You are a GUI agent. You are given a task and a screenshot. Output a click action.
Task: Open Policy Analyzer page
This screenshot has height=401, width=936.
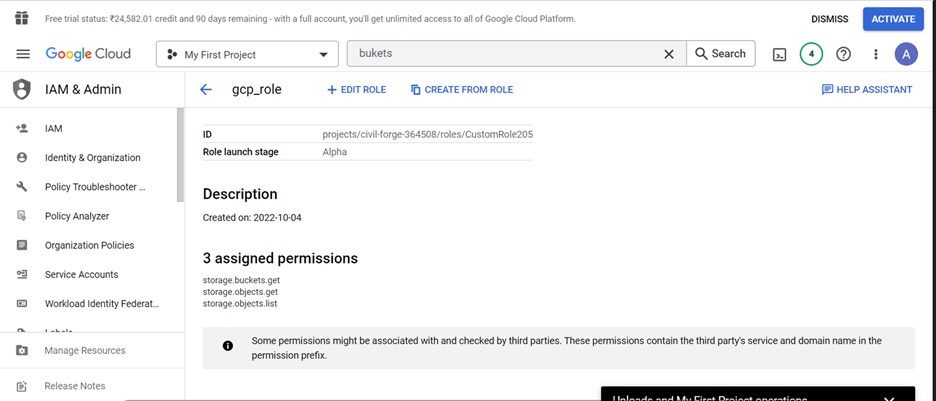coord(77,216)
